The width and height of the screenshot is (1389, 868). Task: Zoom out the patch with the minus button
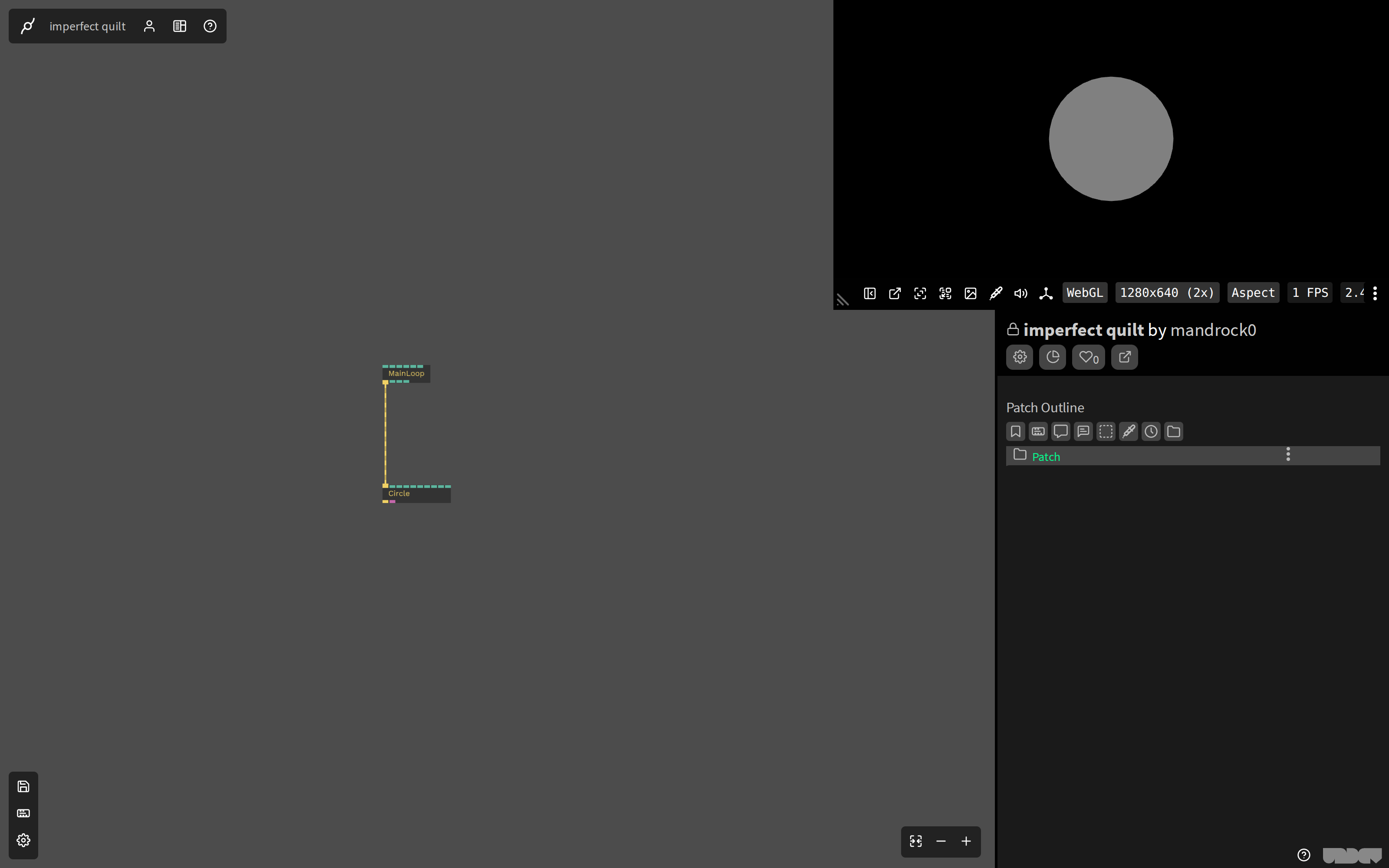click(x=941, y=841)
